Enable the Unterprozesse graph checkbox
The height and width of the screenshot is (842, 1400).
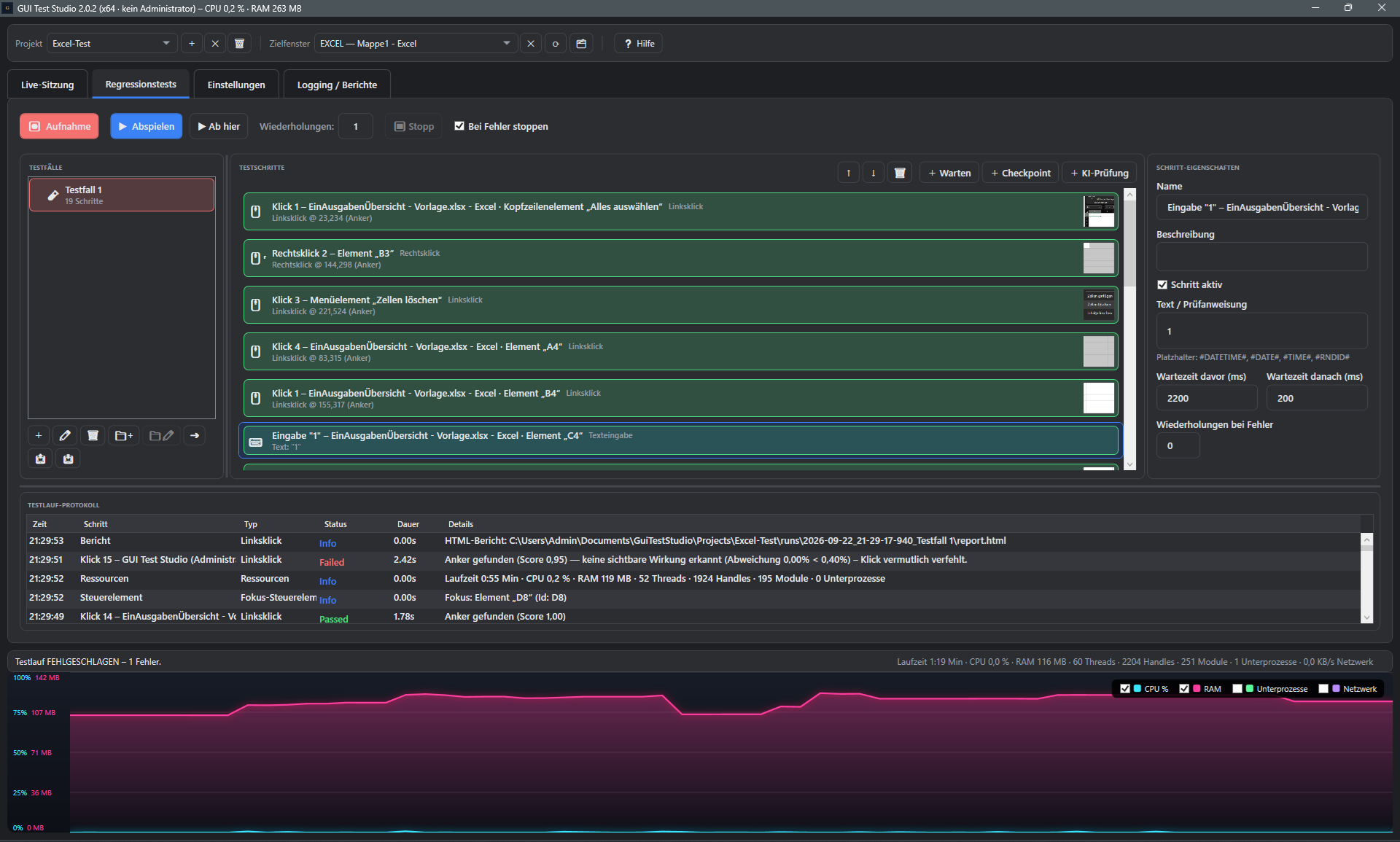pos(1237,689)
